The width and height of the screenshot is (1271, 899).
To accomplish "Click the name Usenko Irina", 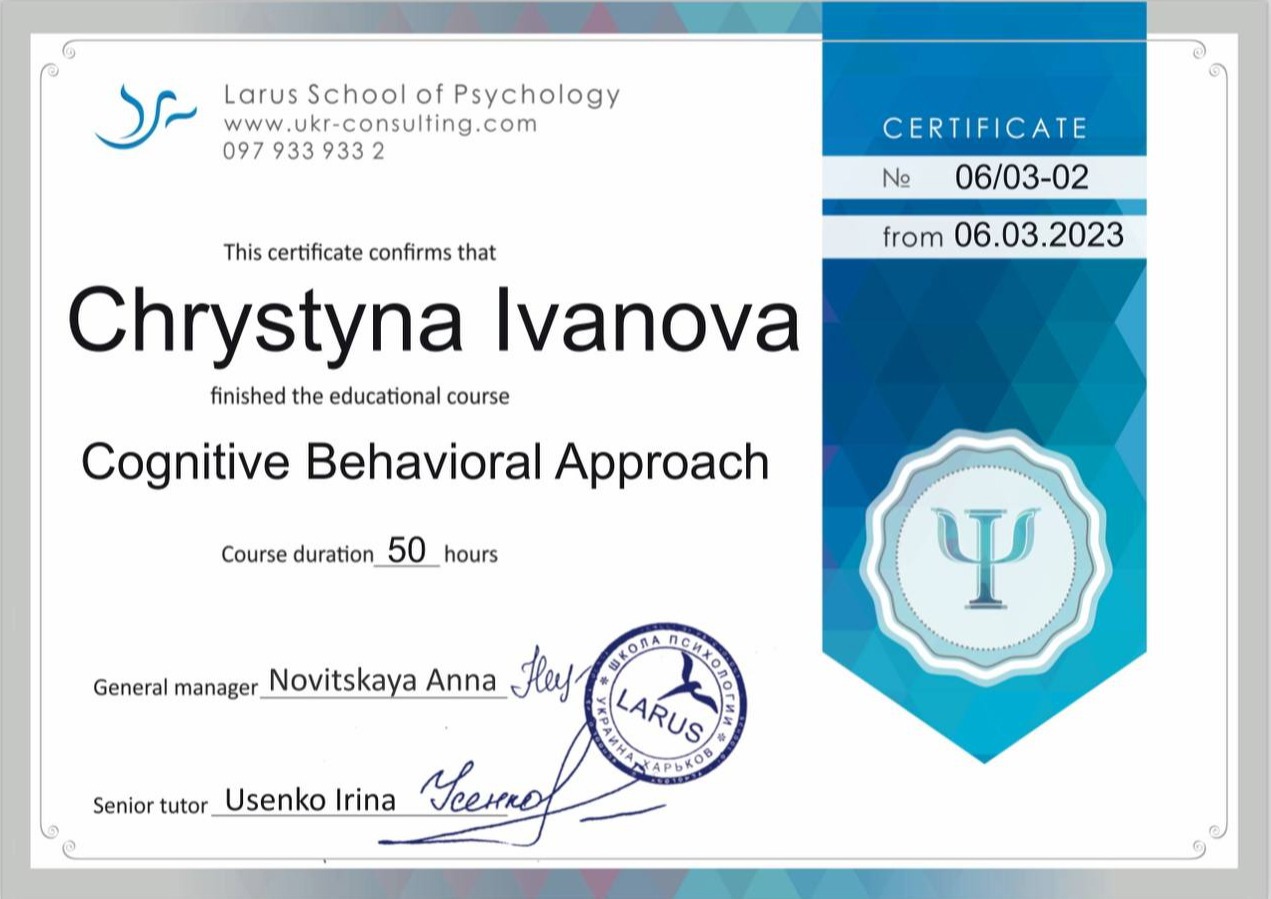I will 310,800.
